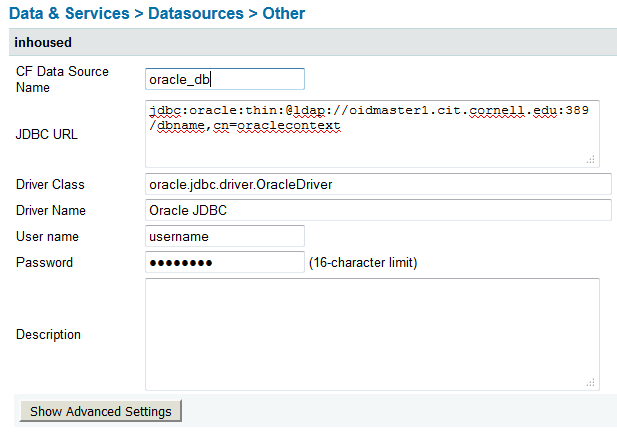Click the 'Driver Class' label
The width and height of the screenshot is (617, 433).
pos(50,184)
